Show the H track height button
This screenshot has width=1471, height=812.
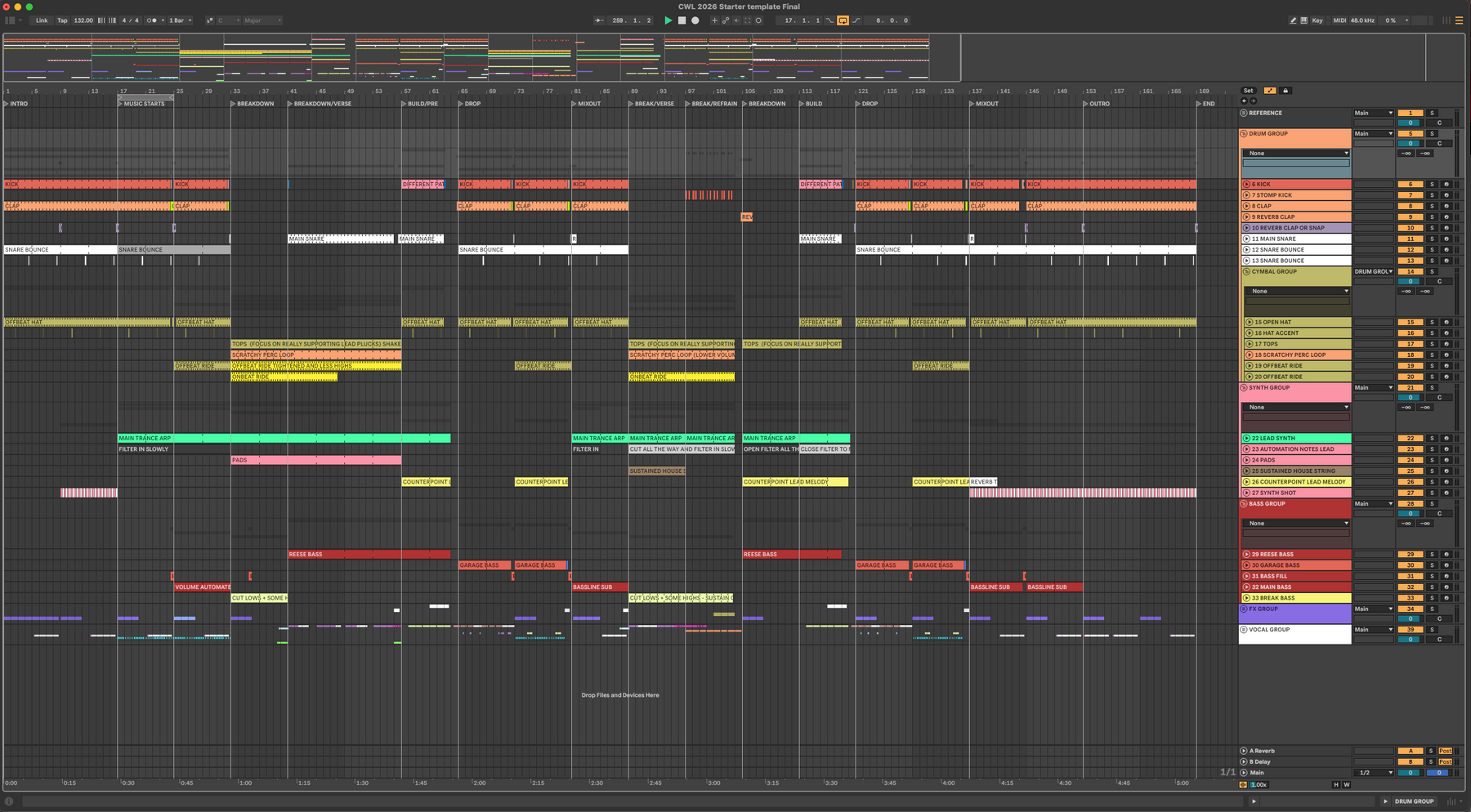[x=1336, y=785]
